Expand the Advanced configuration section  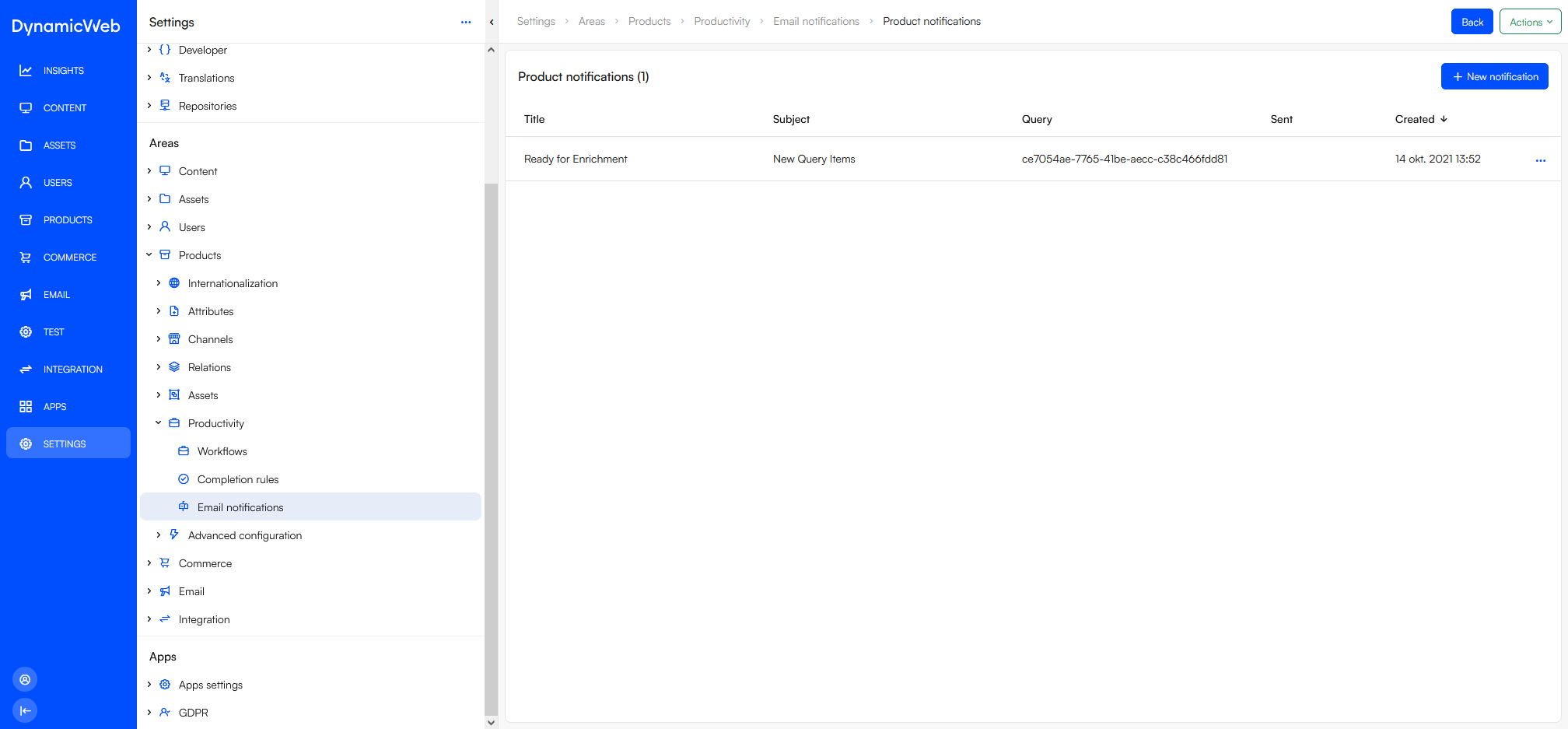click(158, 535)
